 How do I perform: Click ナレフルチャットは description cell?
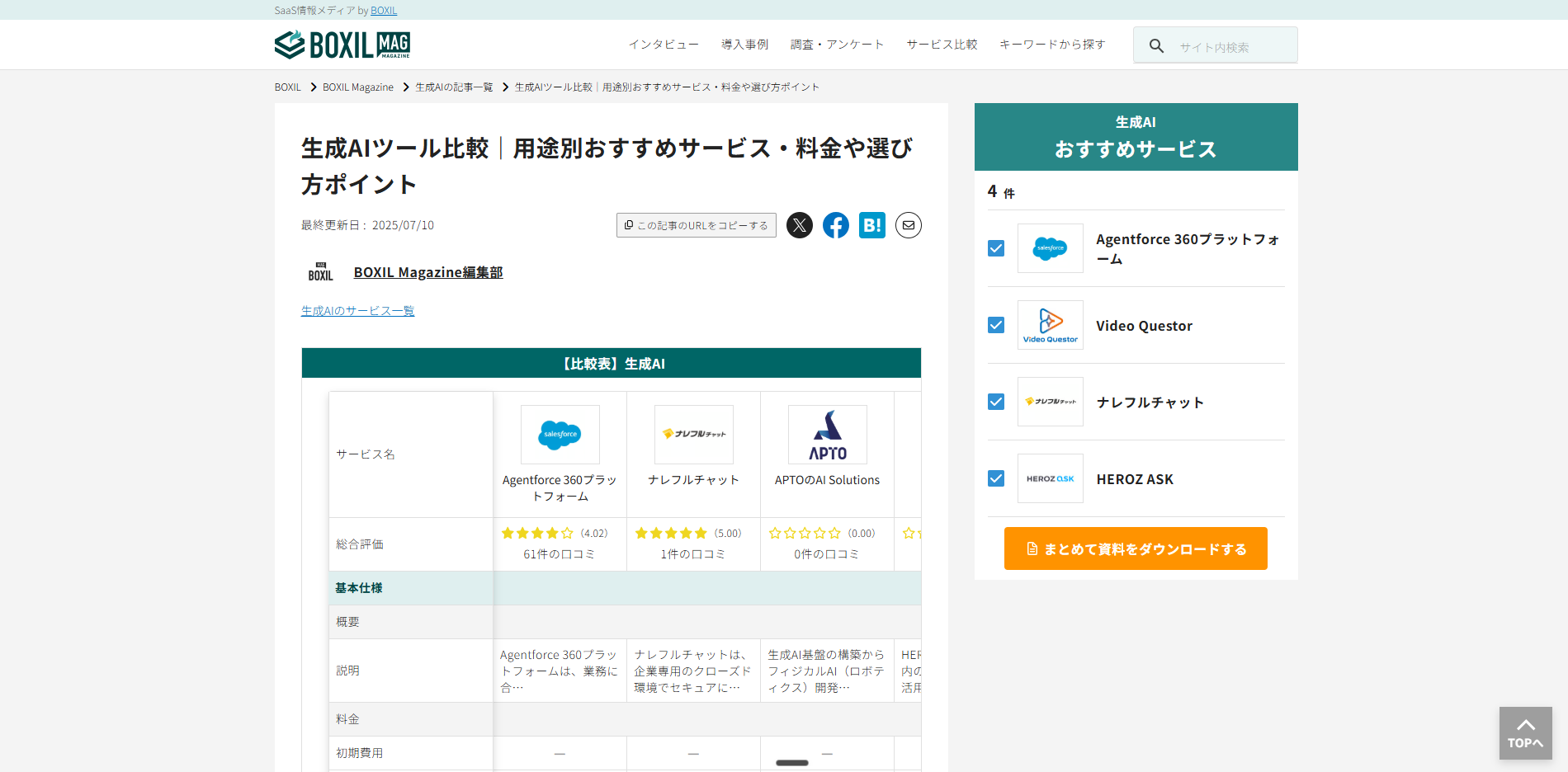click(694, 671)
